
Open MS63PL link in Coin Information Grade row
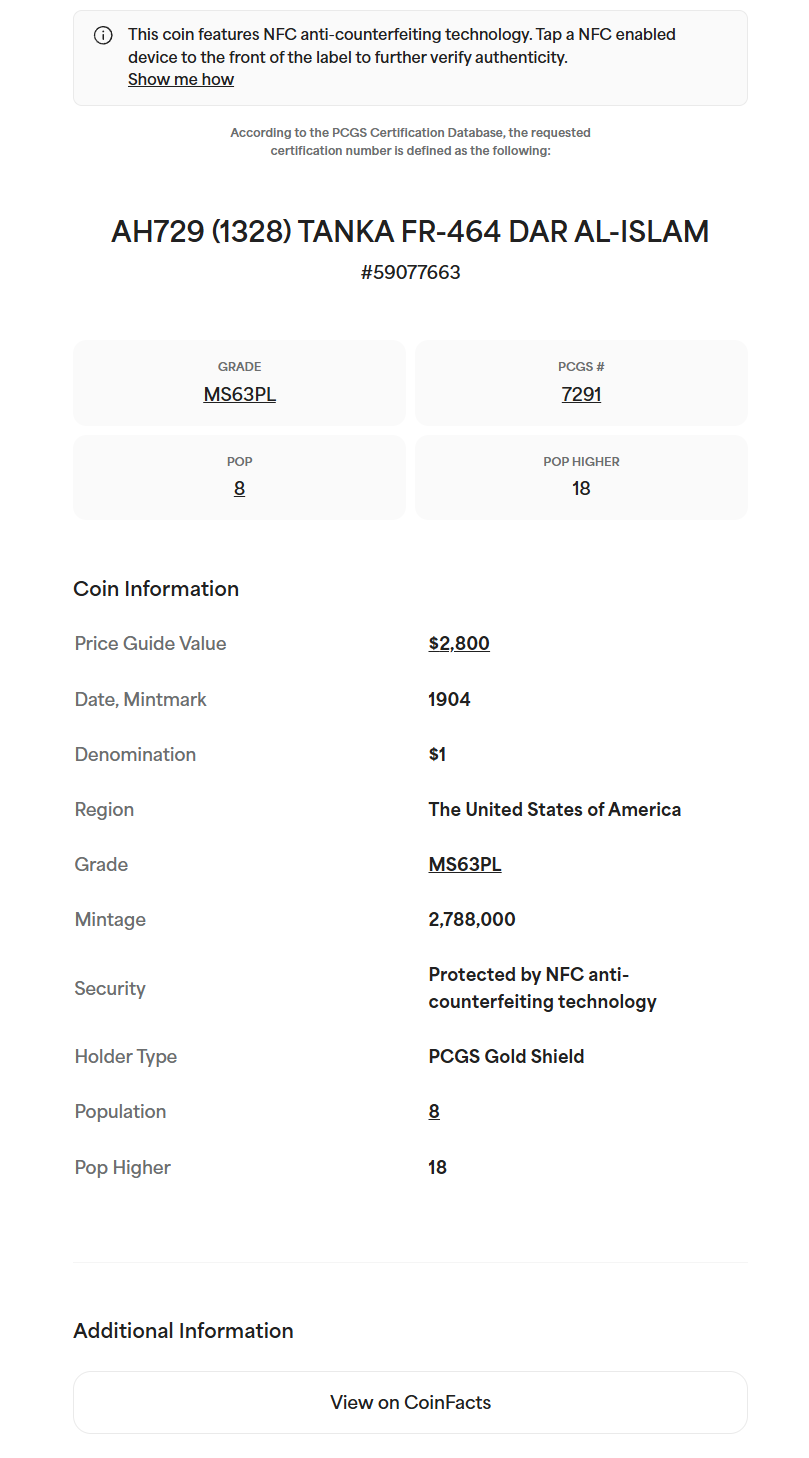(x=465, y=864)
